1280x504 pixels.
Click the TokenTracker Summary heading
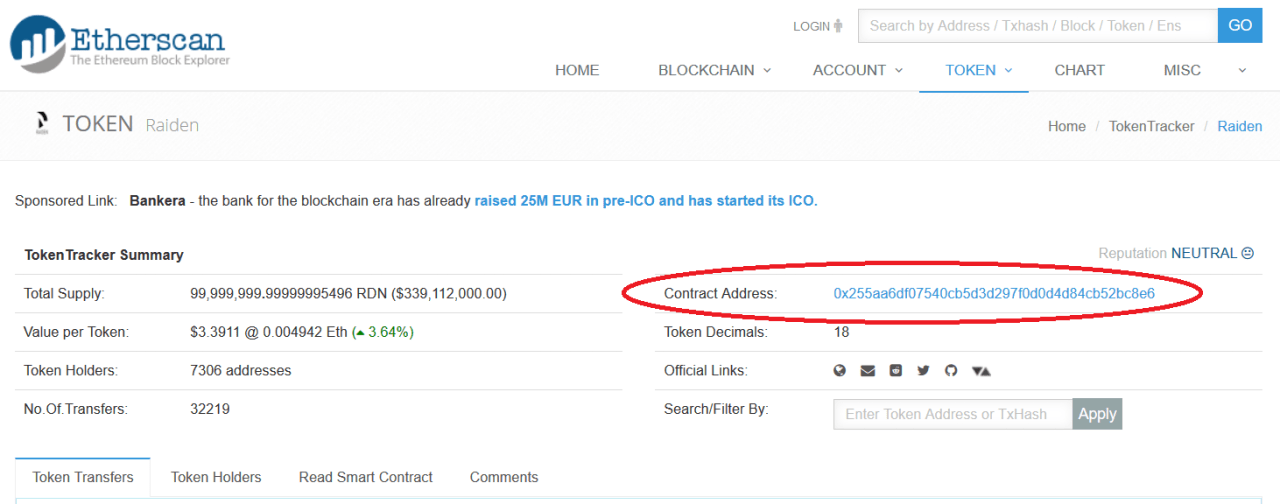click(x=104, y=255)
